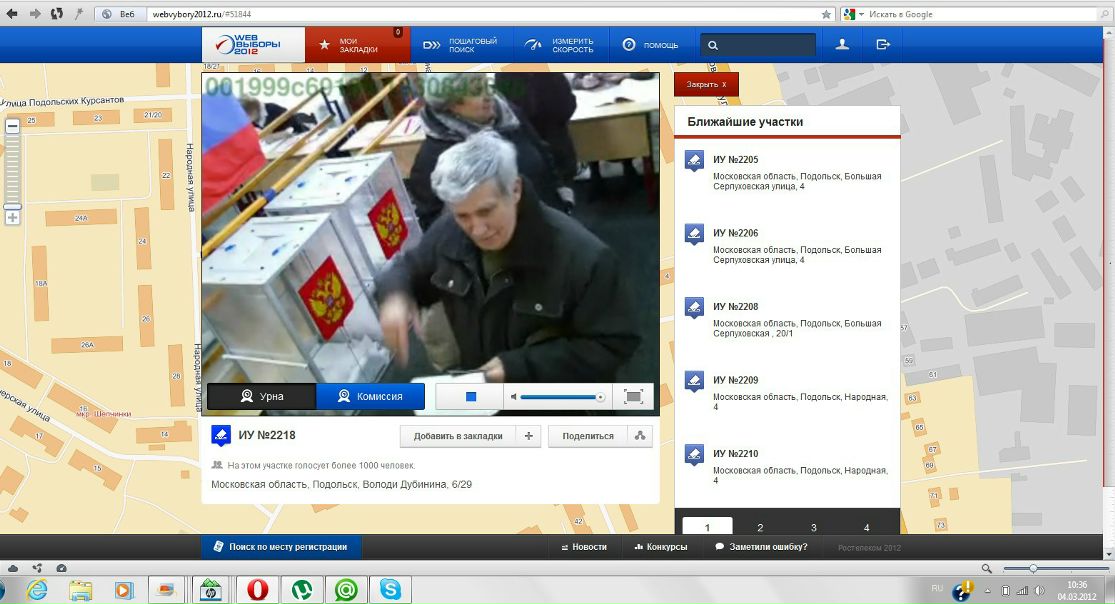Click the Закрыть X button
The image size is (1115, 604).
tap(706, 84)
